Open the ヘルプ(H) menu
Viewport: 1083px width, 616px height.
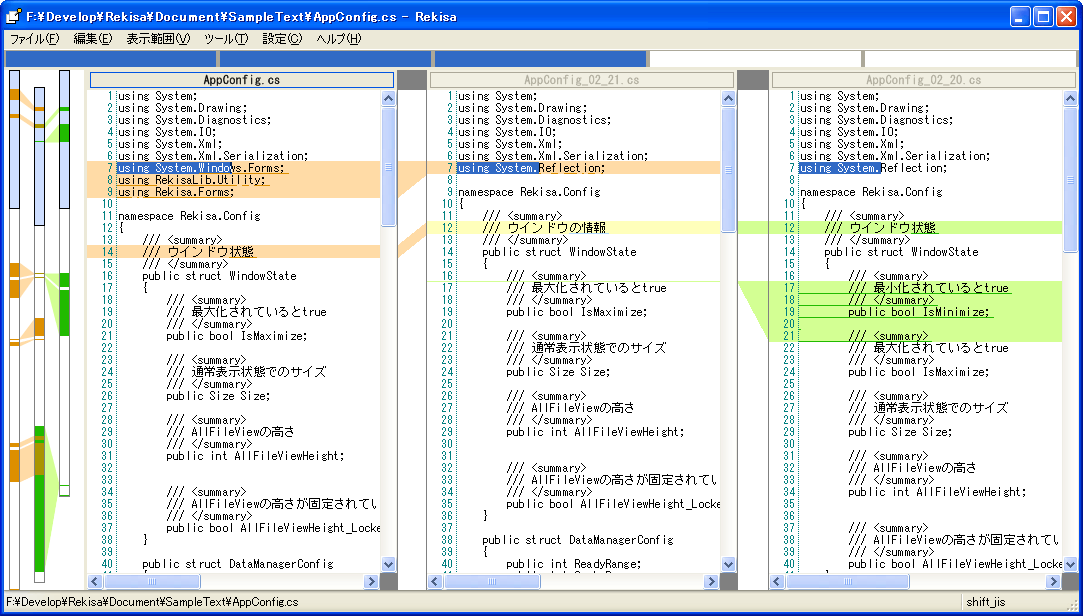[338, 39]
